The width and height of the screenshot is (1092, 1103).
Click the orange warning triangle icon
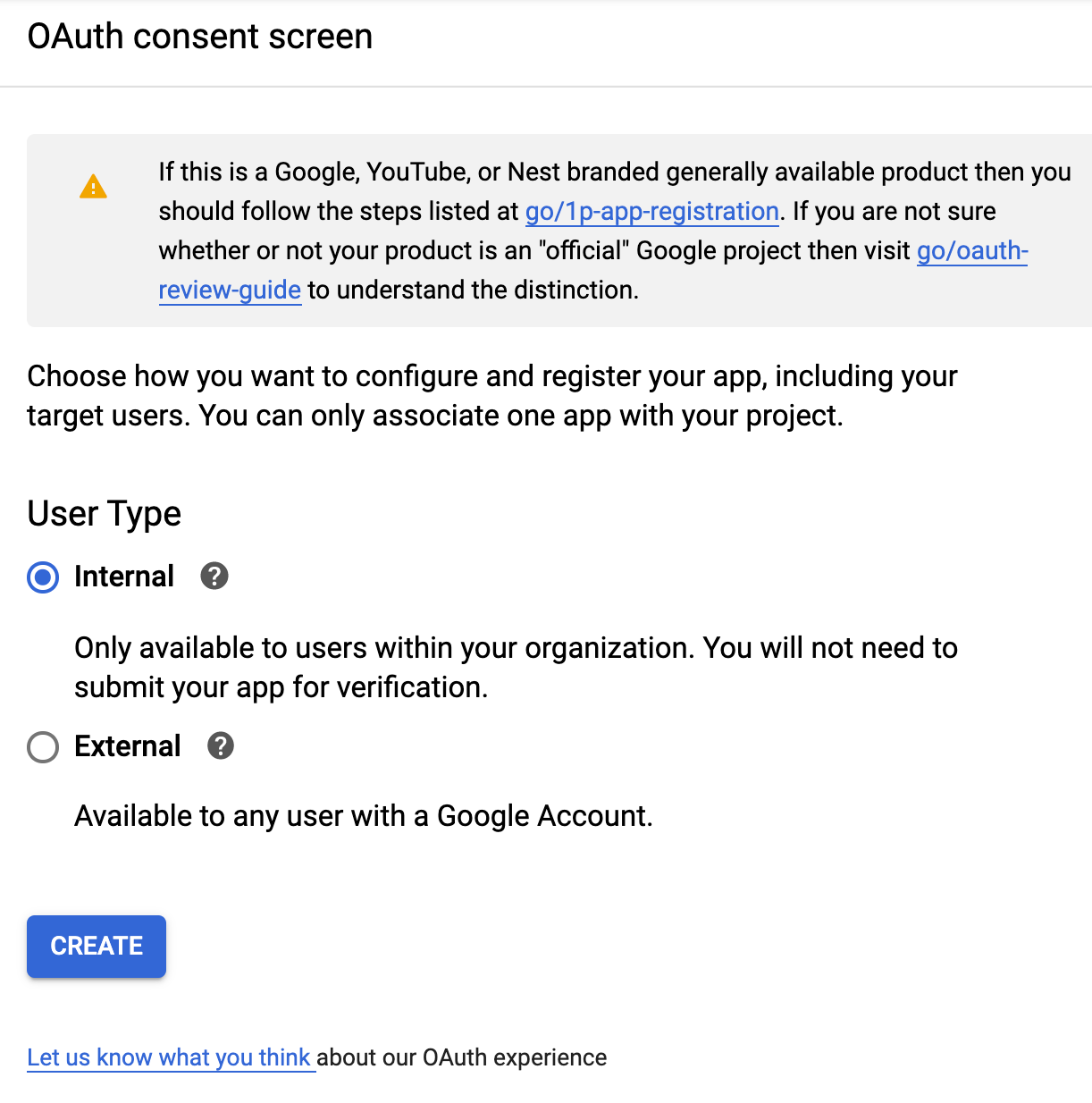(x=93, y=187)
